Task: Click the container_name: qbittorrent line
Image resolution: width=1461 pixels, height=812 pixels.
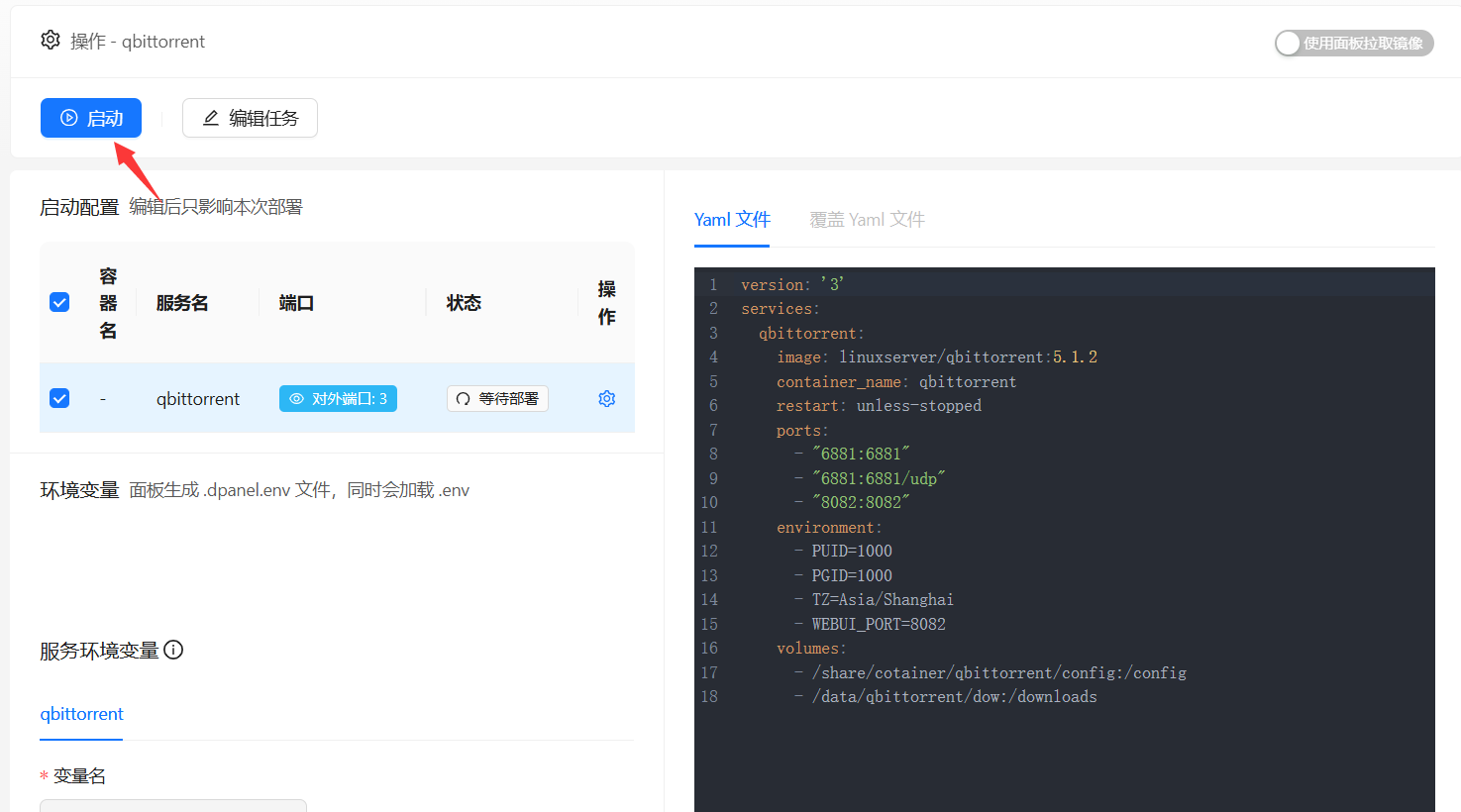Action: 896,381
